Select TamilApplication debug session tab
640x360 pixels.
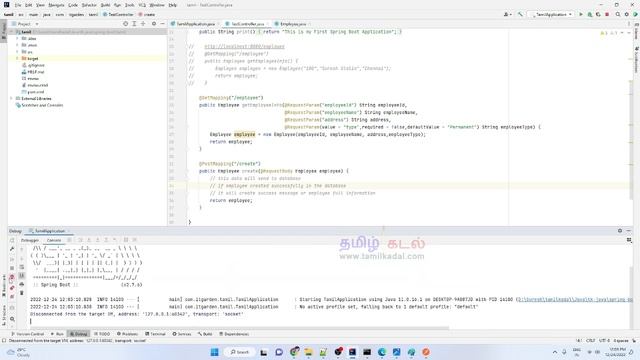click(49, 231)
